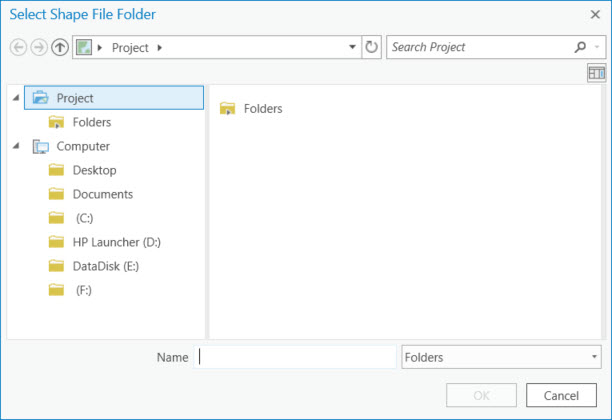Click inside the Name text field
The width and height of the screenshot is (612, 420).
(x=295, y=357)
